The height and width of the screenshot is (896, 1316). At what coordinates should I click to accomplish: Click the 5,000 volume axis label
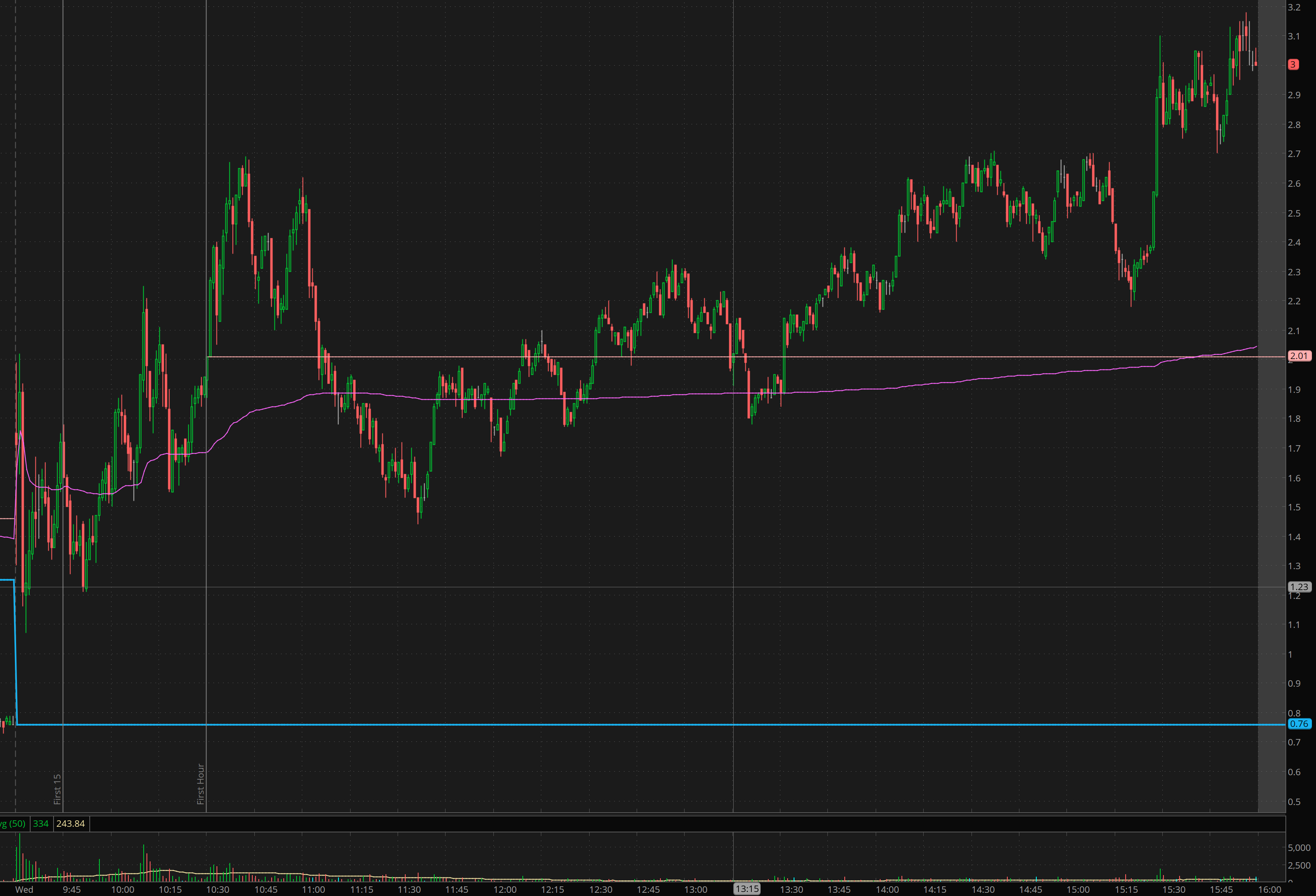[1298, 847]
